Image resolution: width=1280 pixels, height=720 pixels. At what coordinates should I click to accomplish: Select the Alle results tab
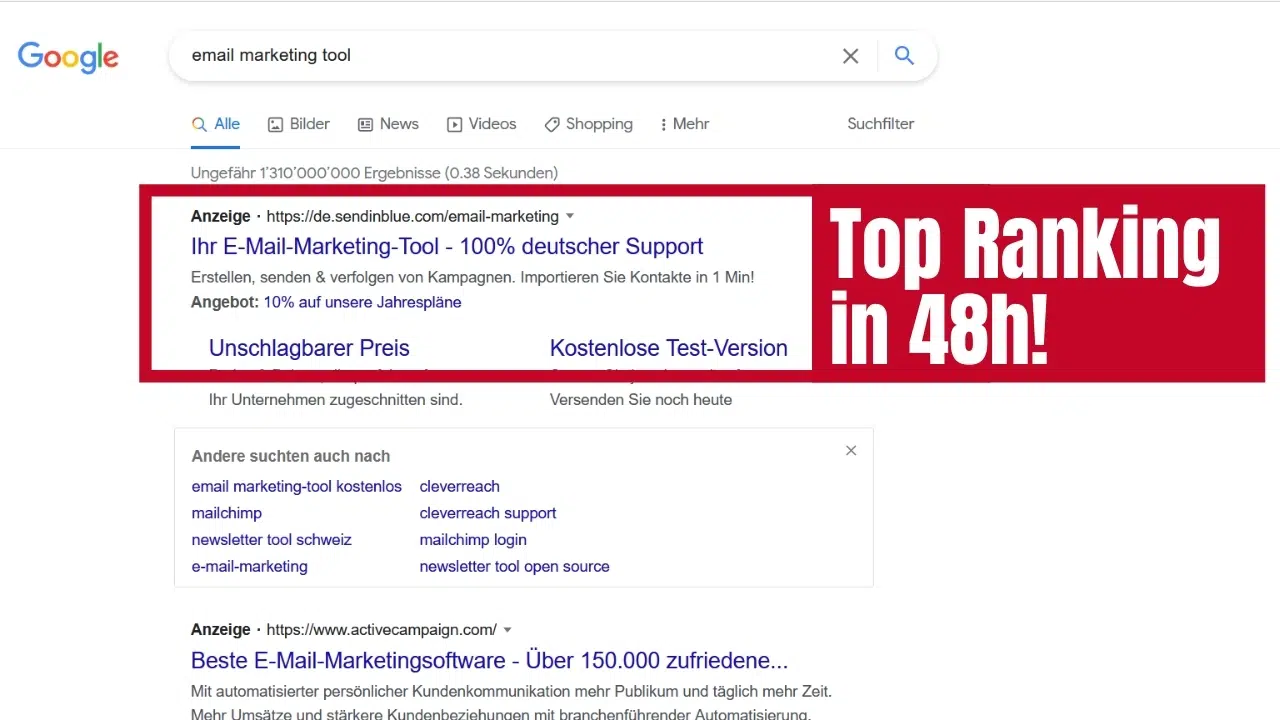(216, 124)
